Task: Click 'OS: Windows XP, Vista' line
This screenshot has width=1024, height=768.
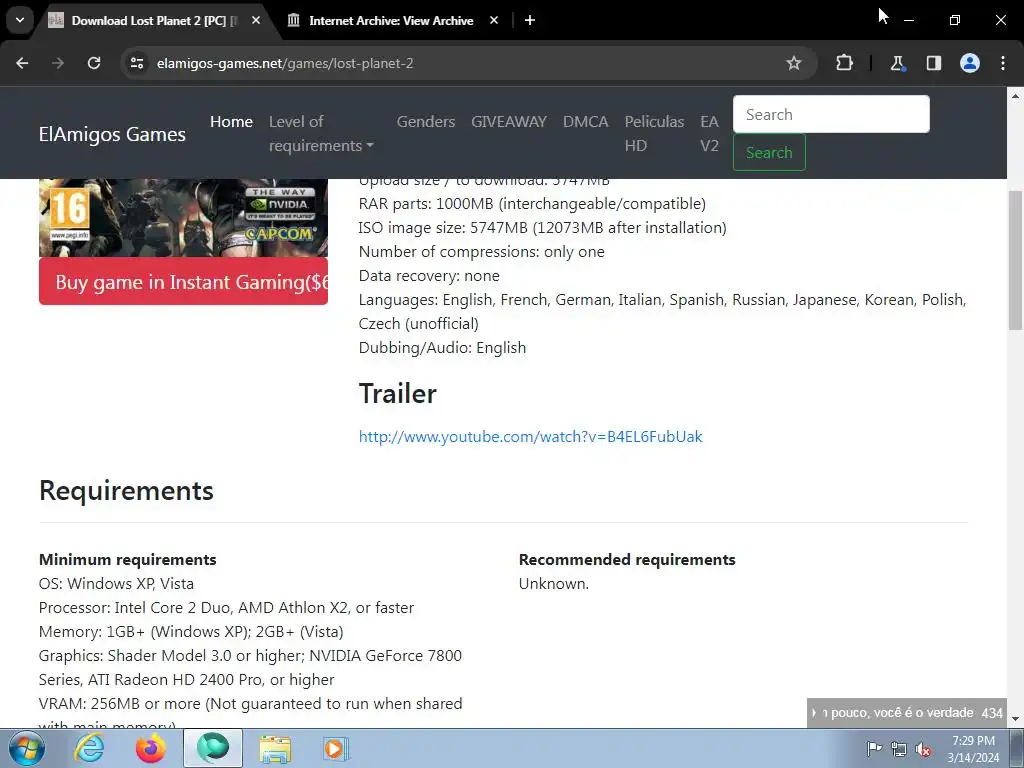Action: [116, 583]
